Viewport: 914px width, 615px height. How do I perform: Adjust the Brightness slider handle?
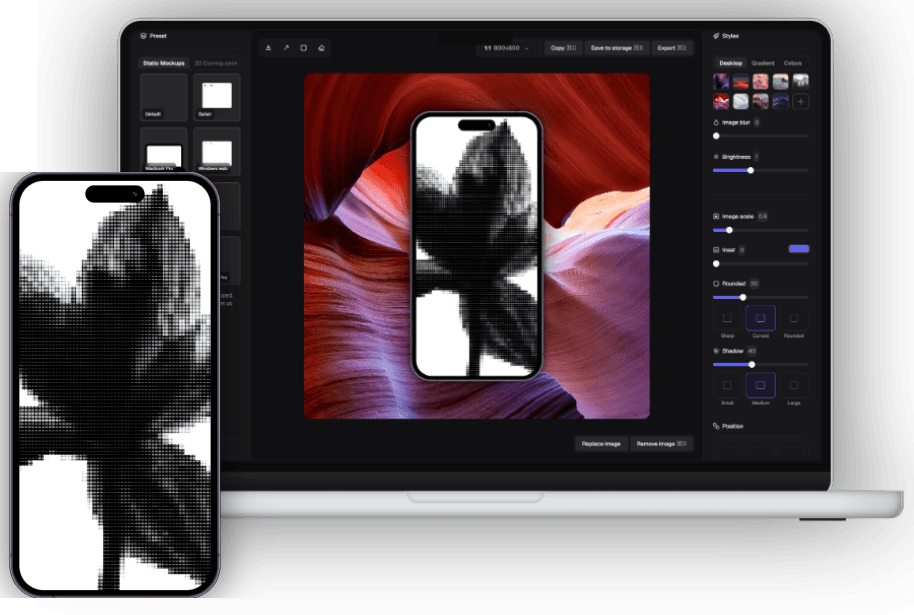751,170
